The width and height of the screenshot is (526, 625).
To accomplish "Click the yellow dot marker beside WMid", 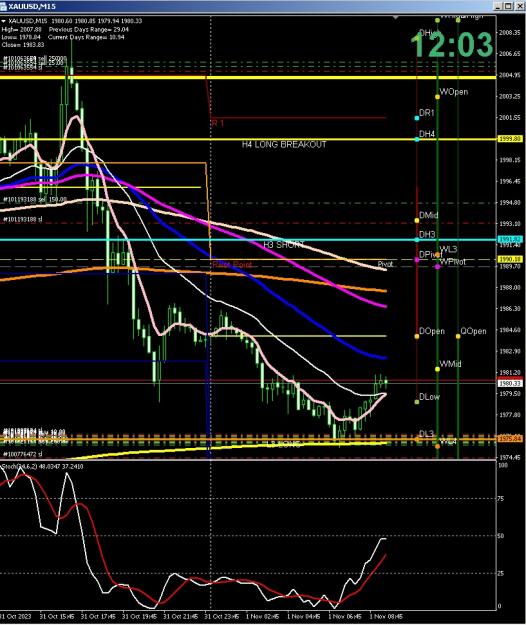I will coord(438,369).
